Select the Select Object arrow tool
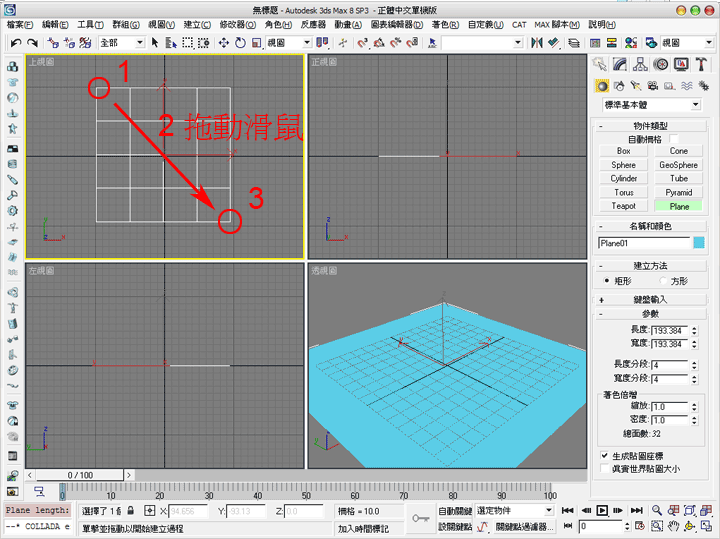This screenshot has width=720, height=539. pos(155,43)
